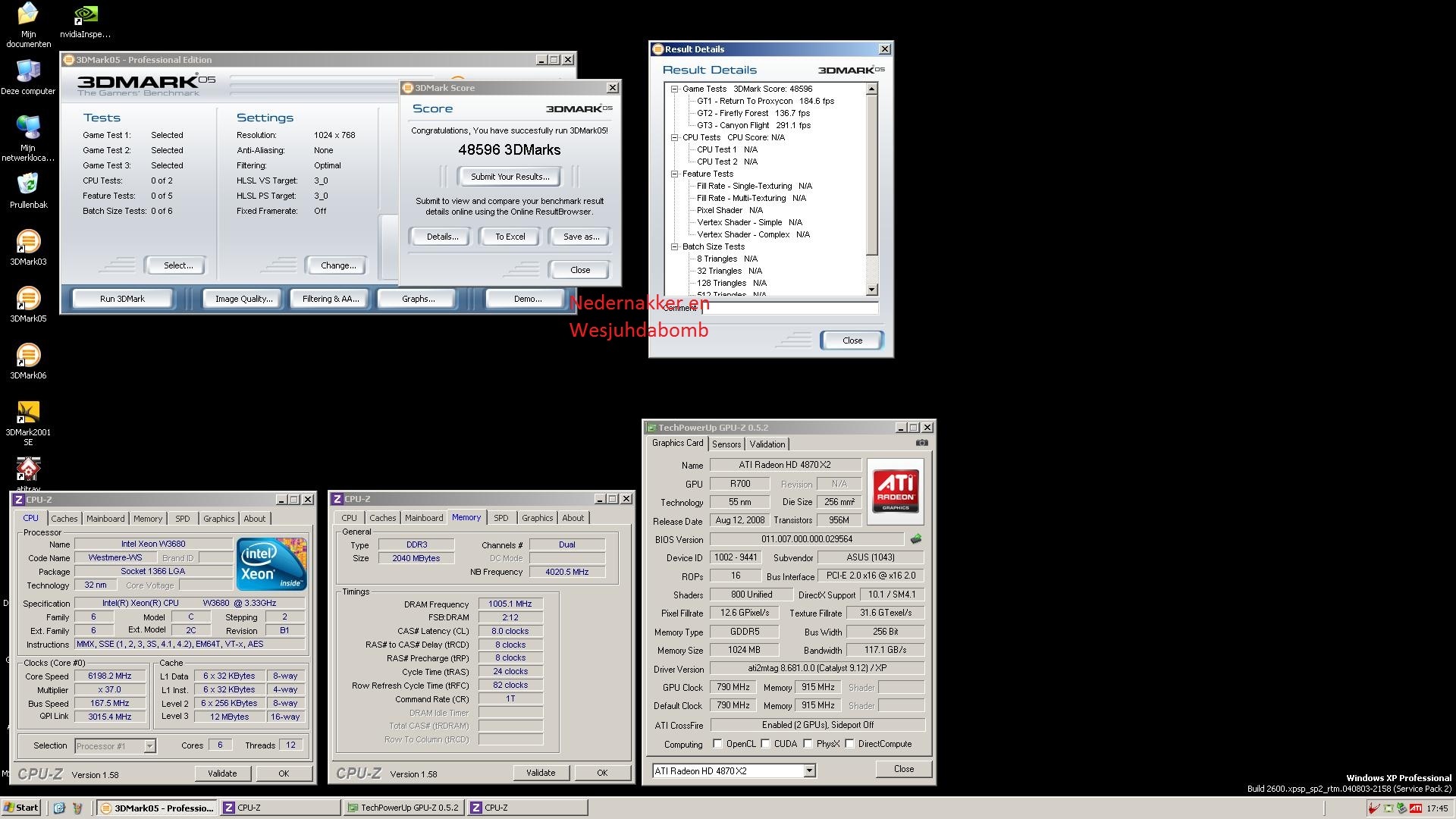Collapse the Game Tests tree node
The width and height of the screenshot is (1456, 819).
(x=674, y=89)
